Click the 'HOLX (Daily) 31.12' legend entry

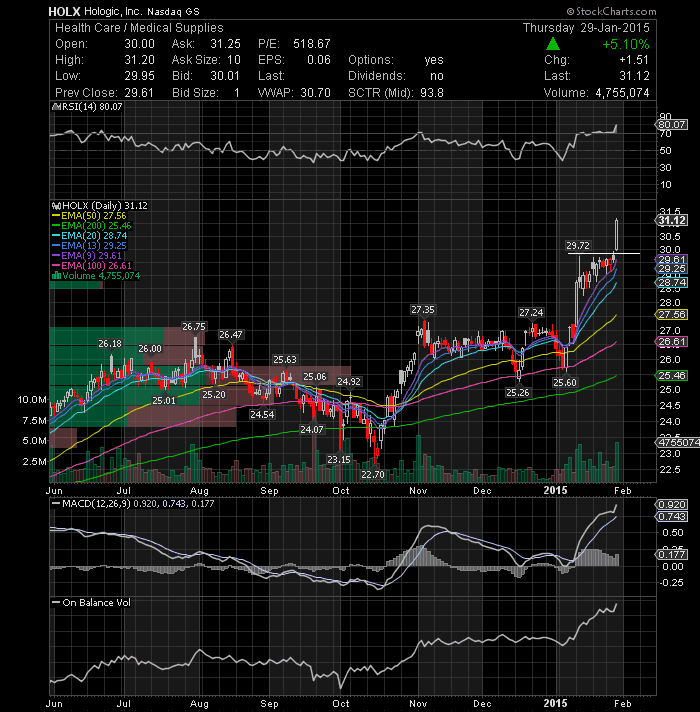[100, 206]
